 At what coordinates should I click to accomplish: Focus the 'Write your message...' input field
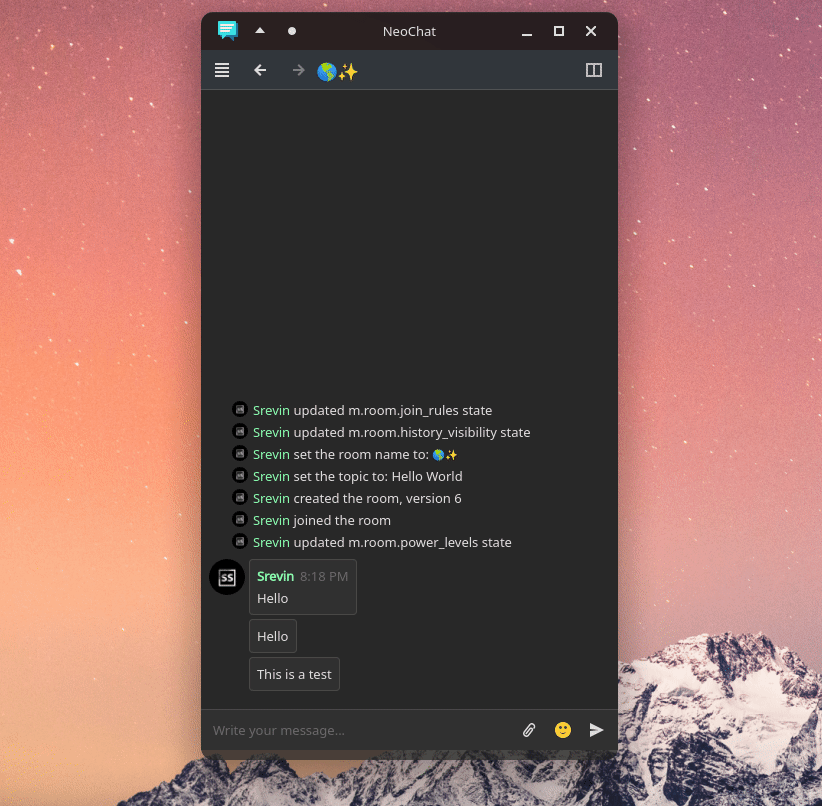(x=362, y=730)
